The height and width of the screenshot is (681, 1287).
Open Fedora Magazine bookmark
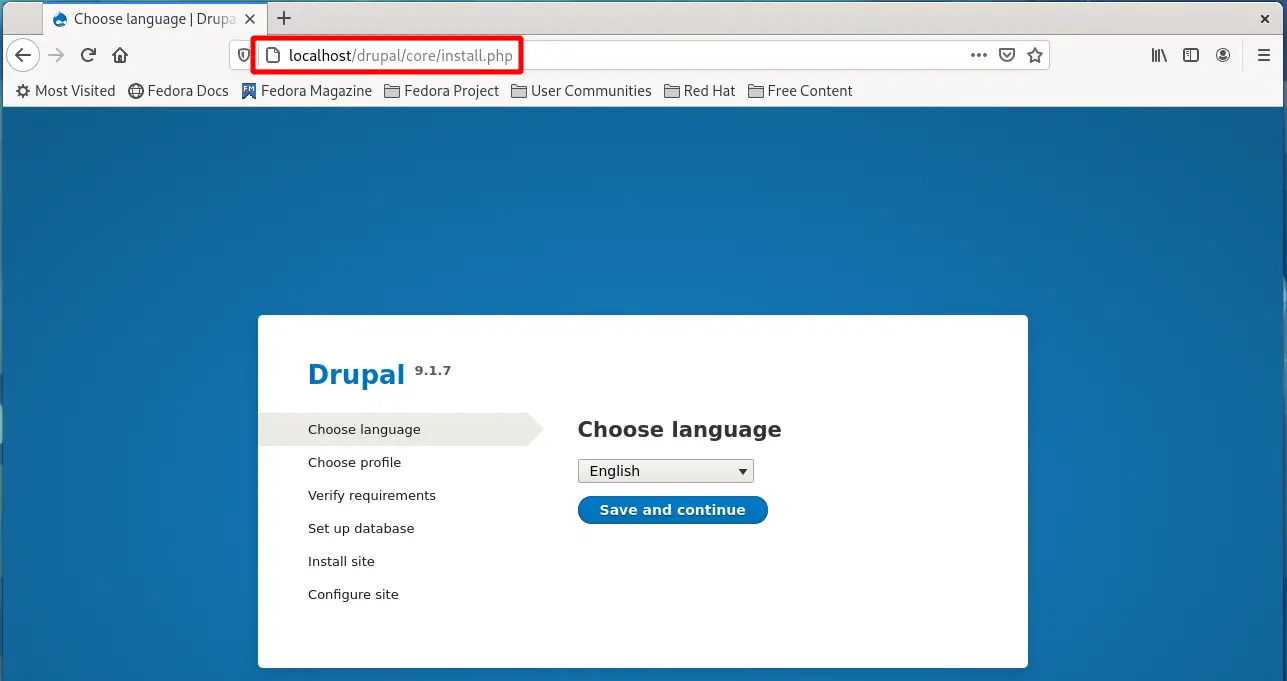coord(307,90)
